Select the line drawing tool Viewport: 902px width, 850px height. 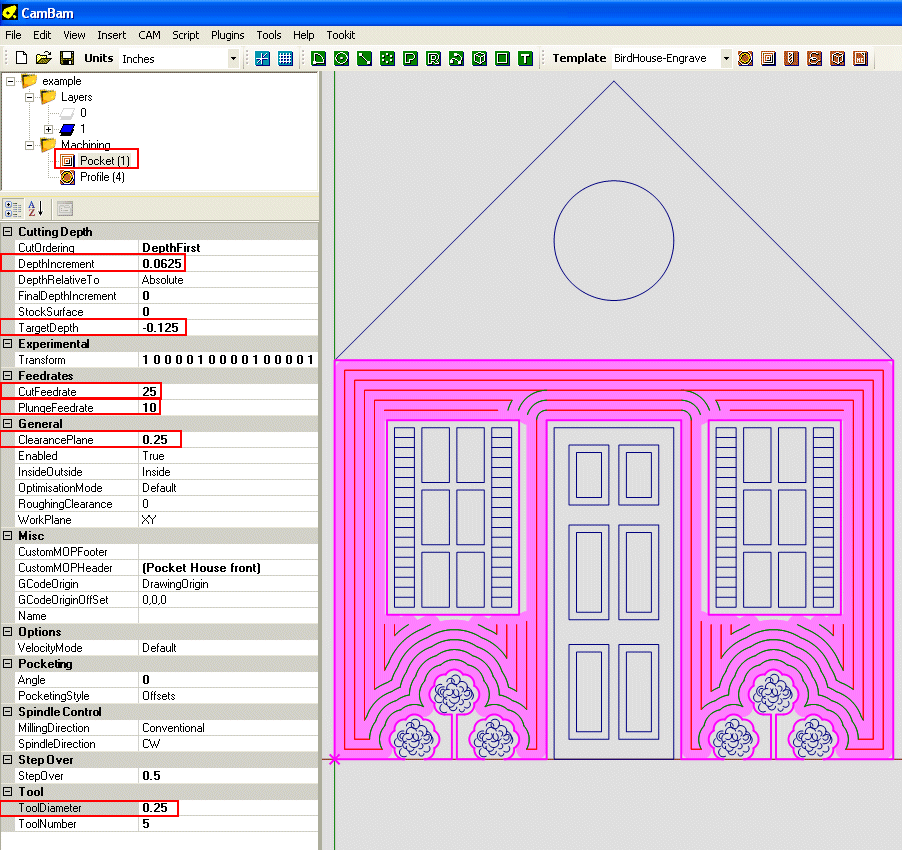[x=364, y=59]
